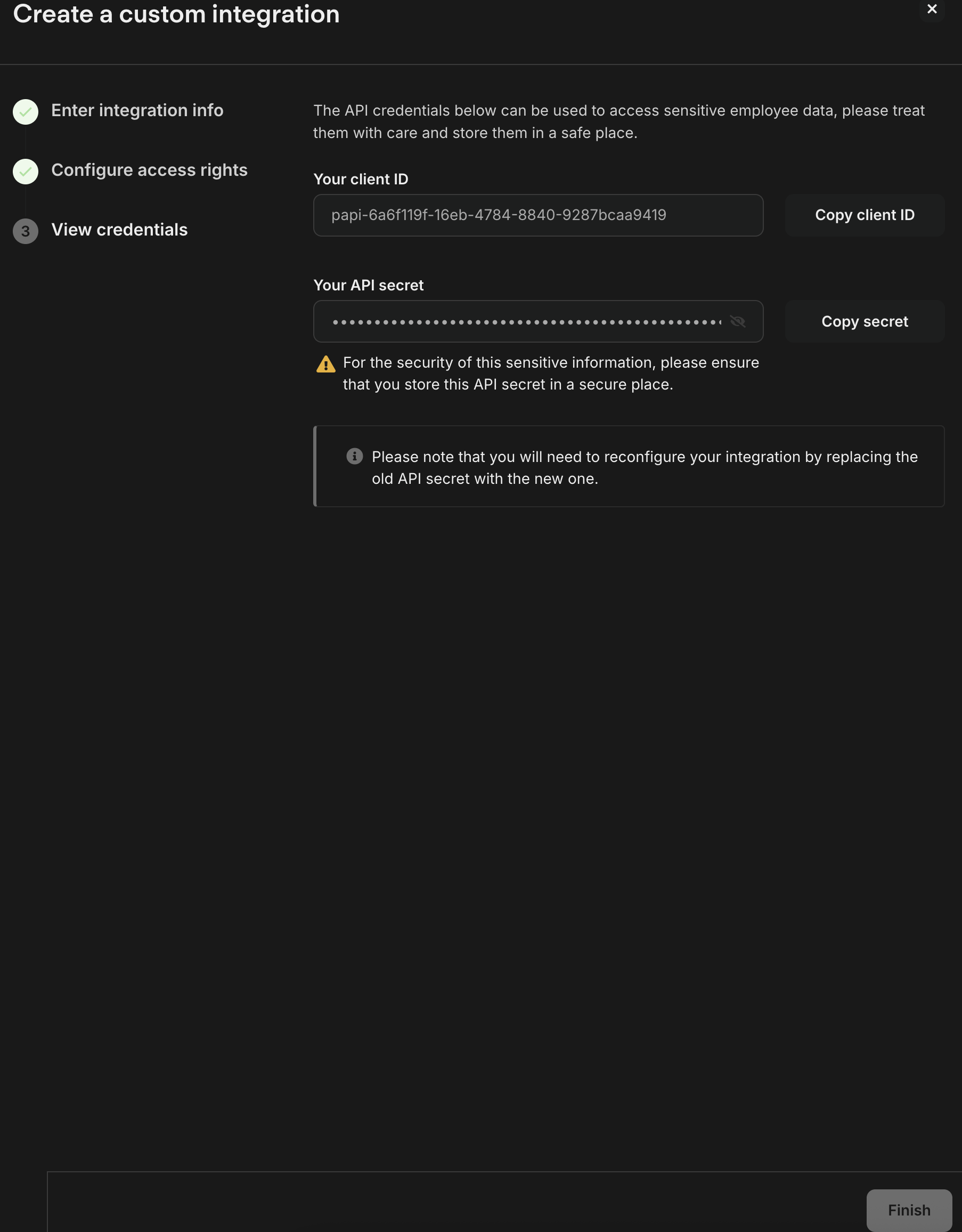The height and width of the screenshot is (1232, 962).
Task: Toggle API secret visibility eye icon
Action: click(738, 321)
